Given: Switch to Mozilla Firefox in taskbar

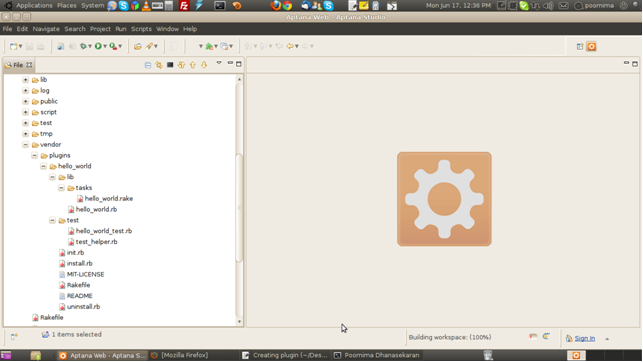Looking at the screenshot, I should [x=180, y=355].
